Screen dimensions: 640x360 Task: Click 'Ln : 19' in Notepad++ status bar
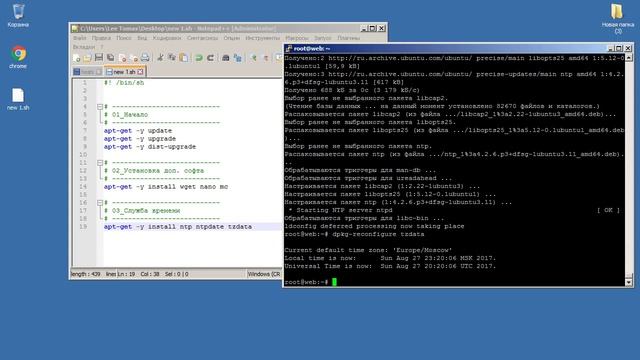[x=126, y=274]
